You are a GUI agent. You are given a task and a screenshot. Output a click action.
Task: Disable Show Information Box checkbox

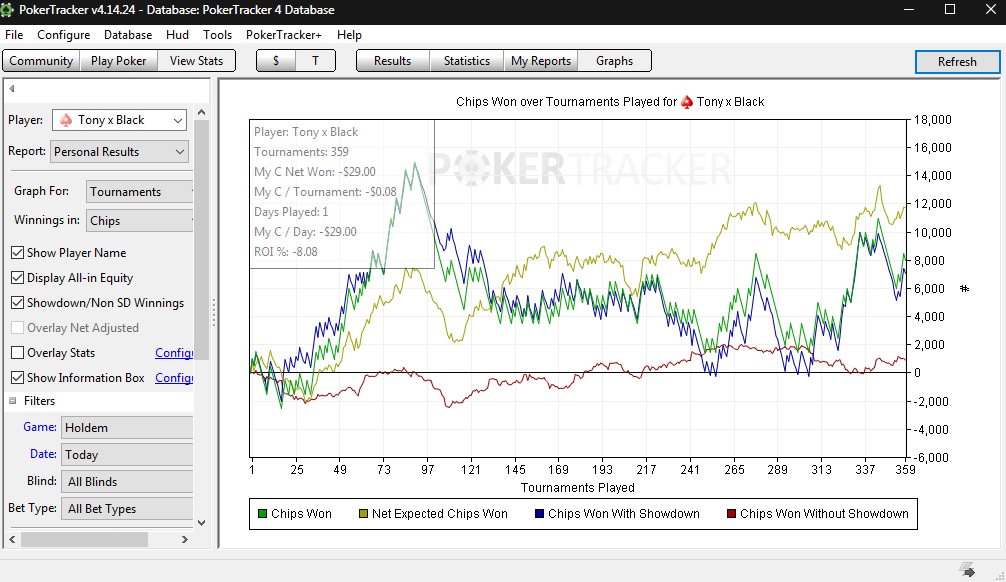click(17, 378)
